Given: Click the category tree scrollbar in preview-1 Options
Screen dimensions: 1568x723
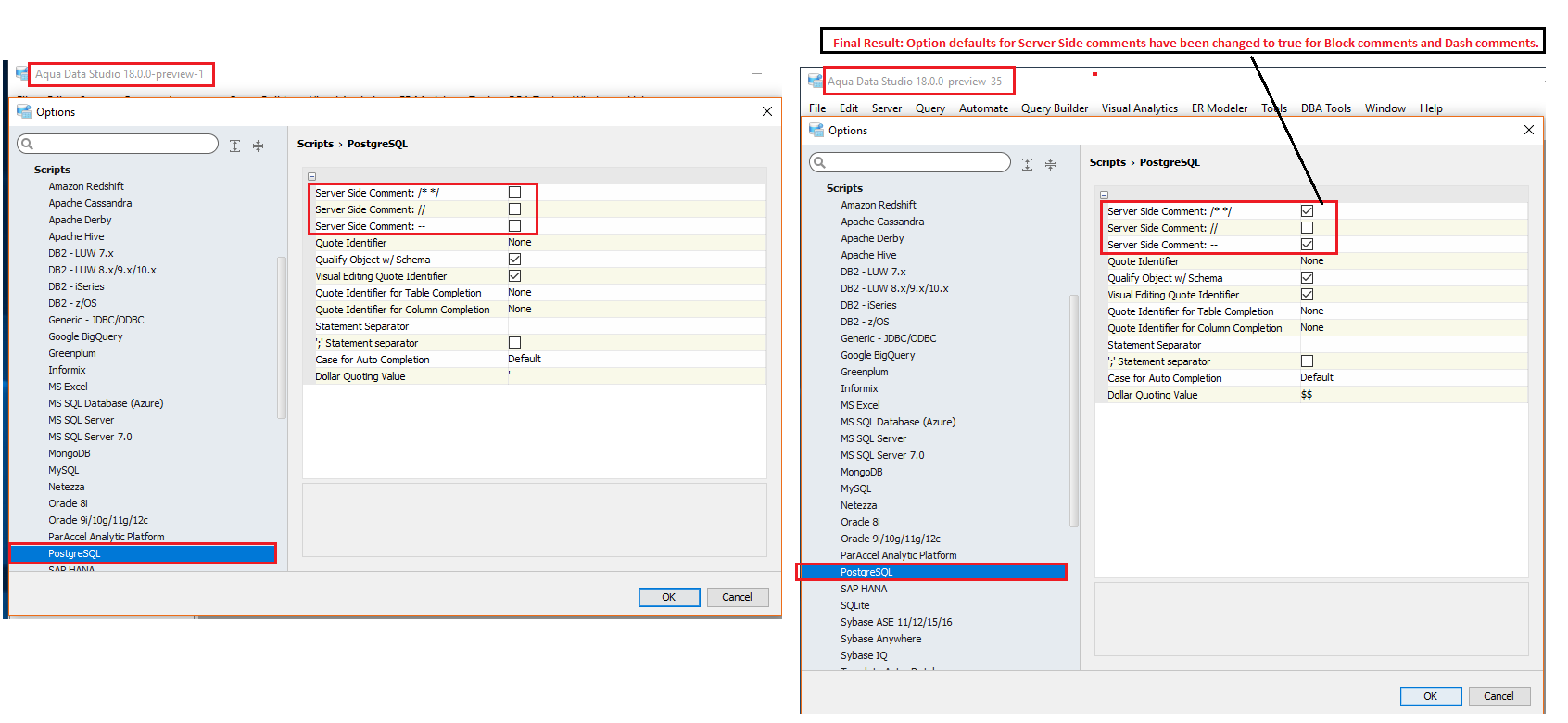Looking at the screenshot, I should (282, 338).
